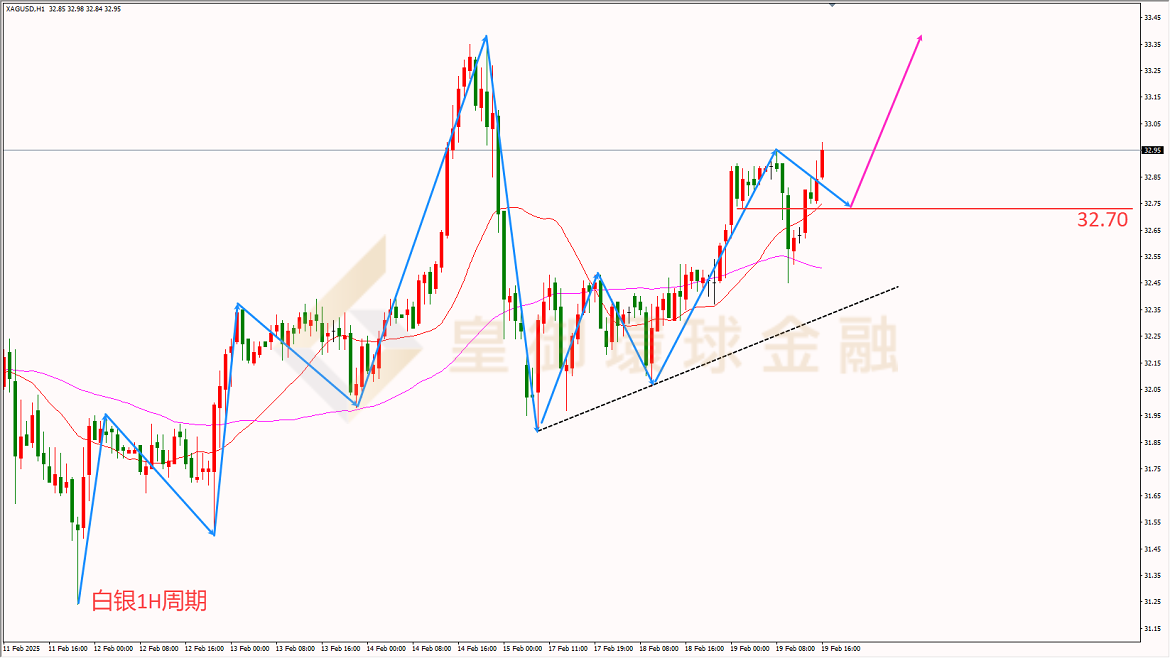Viewport: 1170px width, 658px height.
Task: Click the 32.95 current price tag
Action: click(1152, 151)
